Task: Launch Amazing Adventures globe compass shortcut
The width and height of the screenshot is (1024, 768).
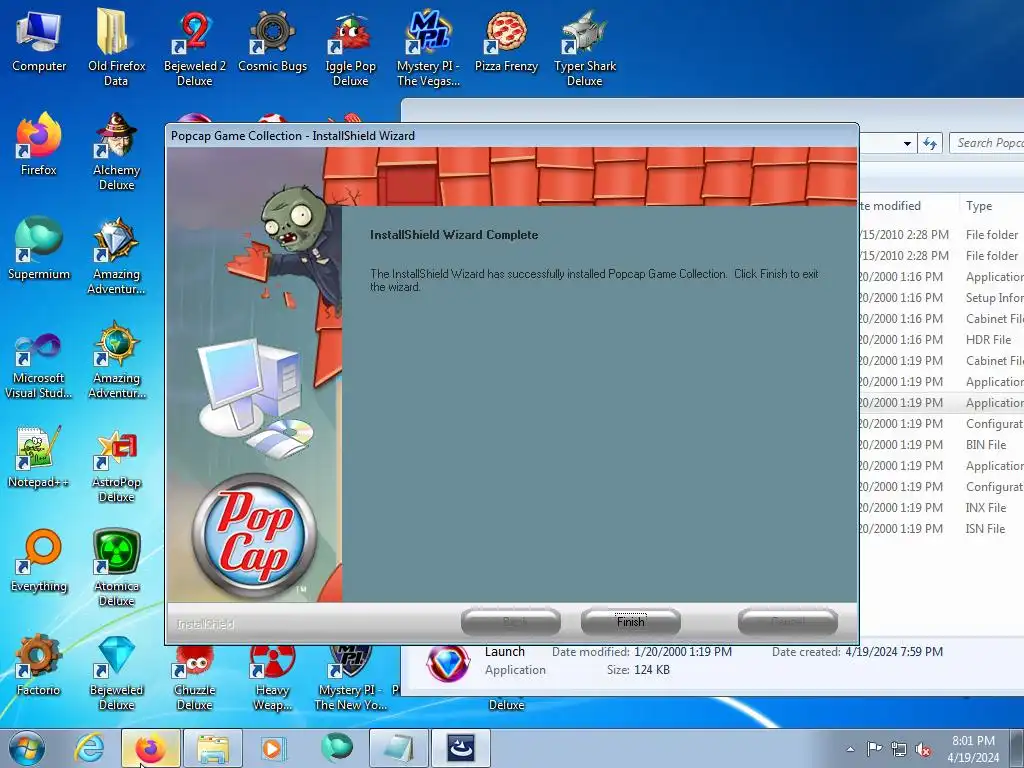Action: pos(116,360)
